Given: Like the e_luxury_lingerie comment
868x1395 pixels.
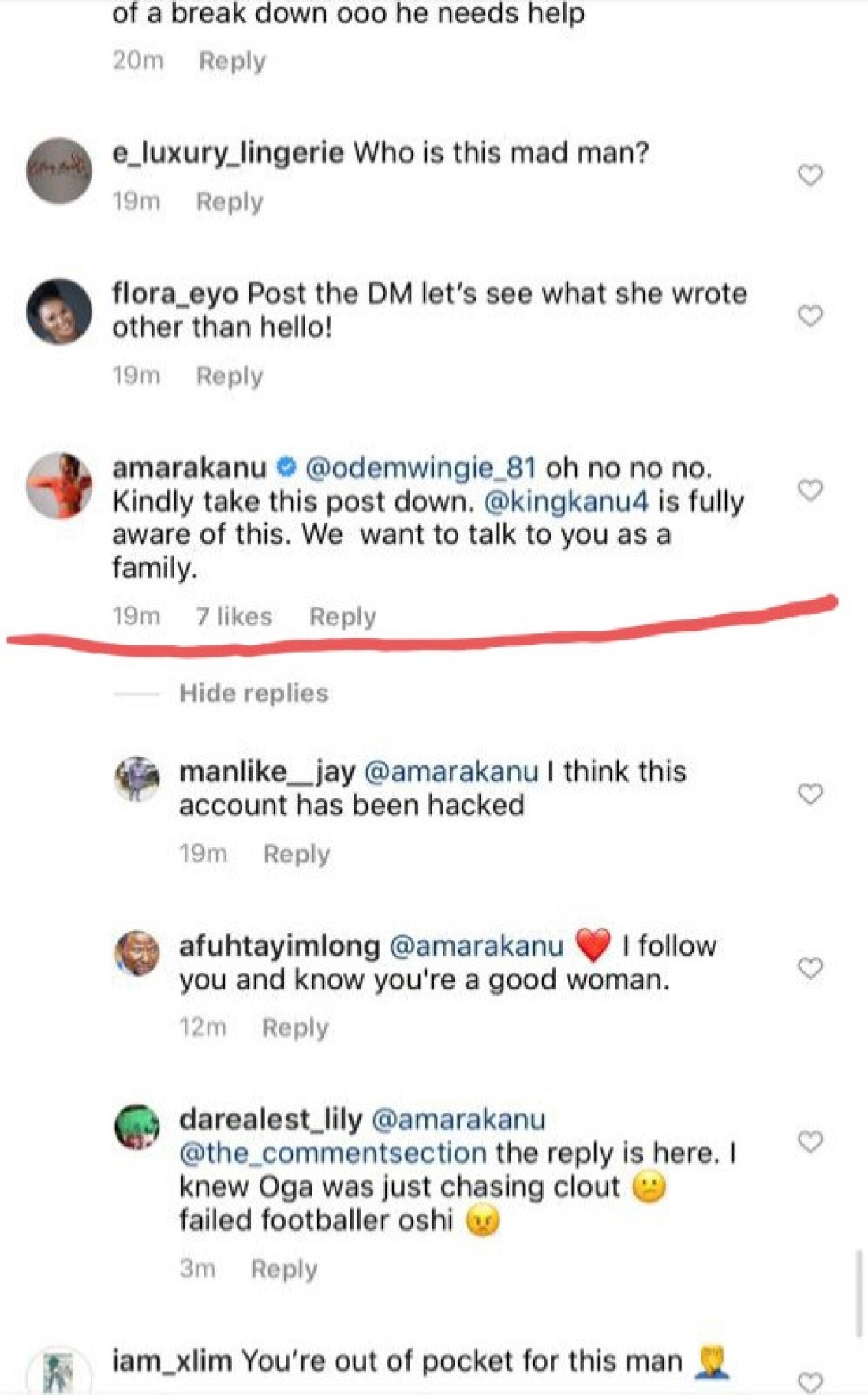Looking at the screenshot, I should pyautogui.click(x=810, y=174).
